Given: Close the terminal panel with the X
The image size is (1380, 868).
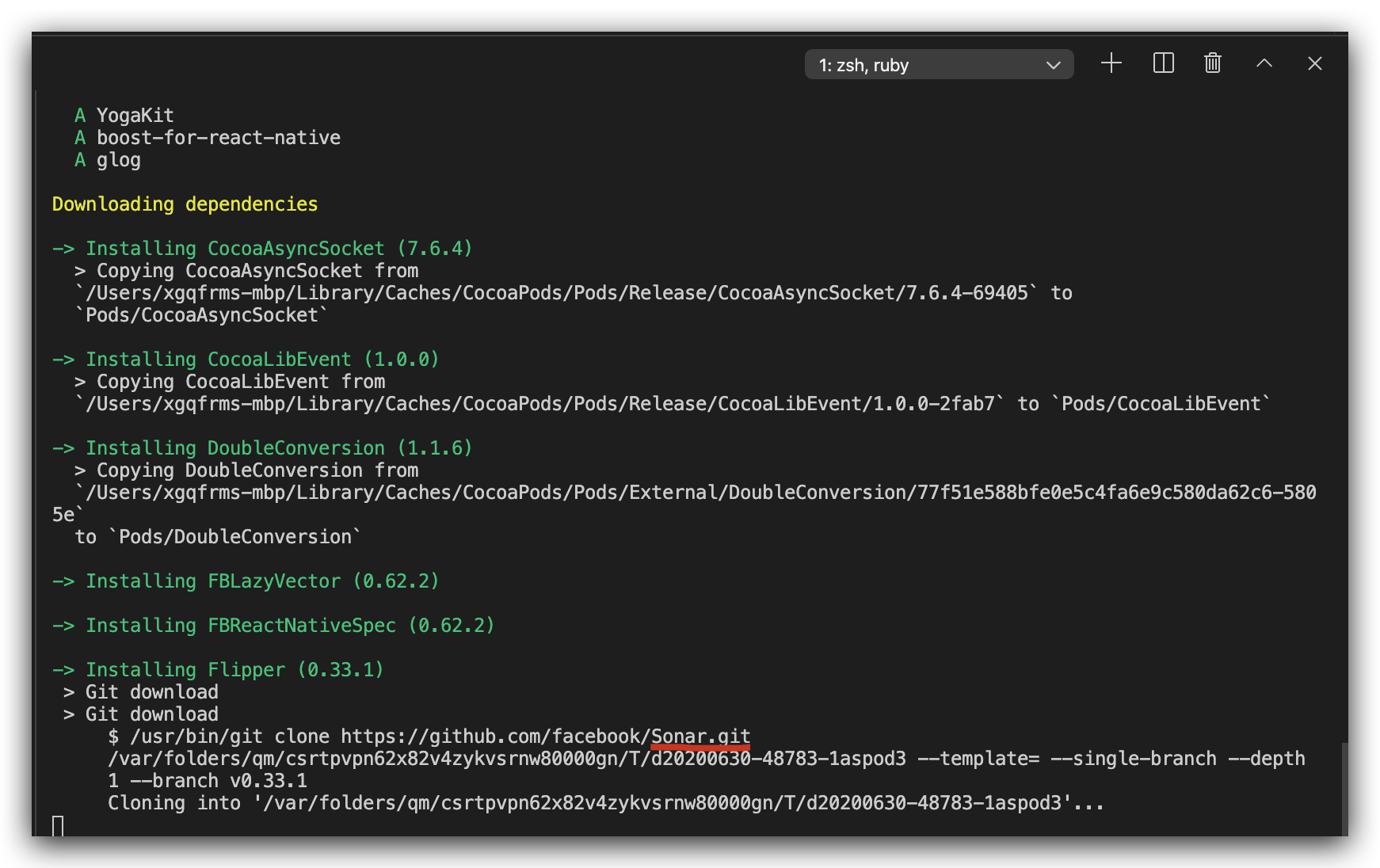Looking at the screenshot, I should tap(1315, 63).
